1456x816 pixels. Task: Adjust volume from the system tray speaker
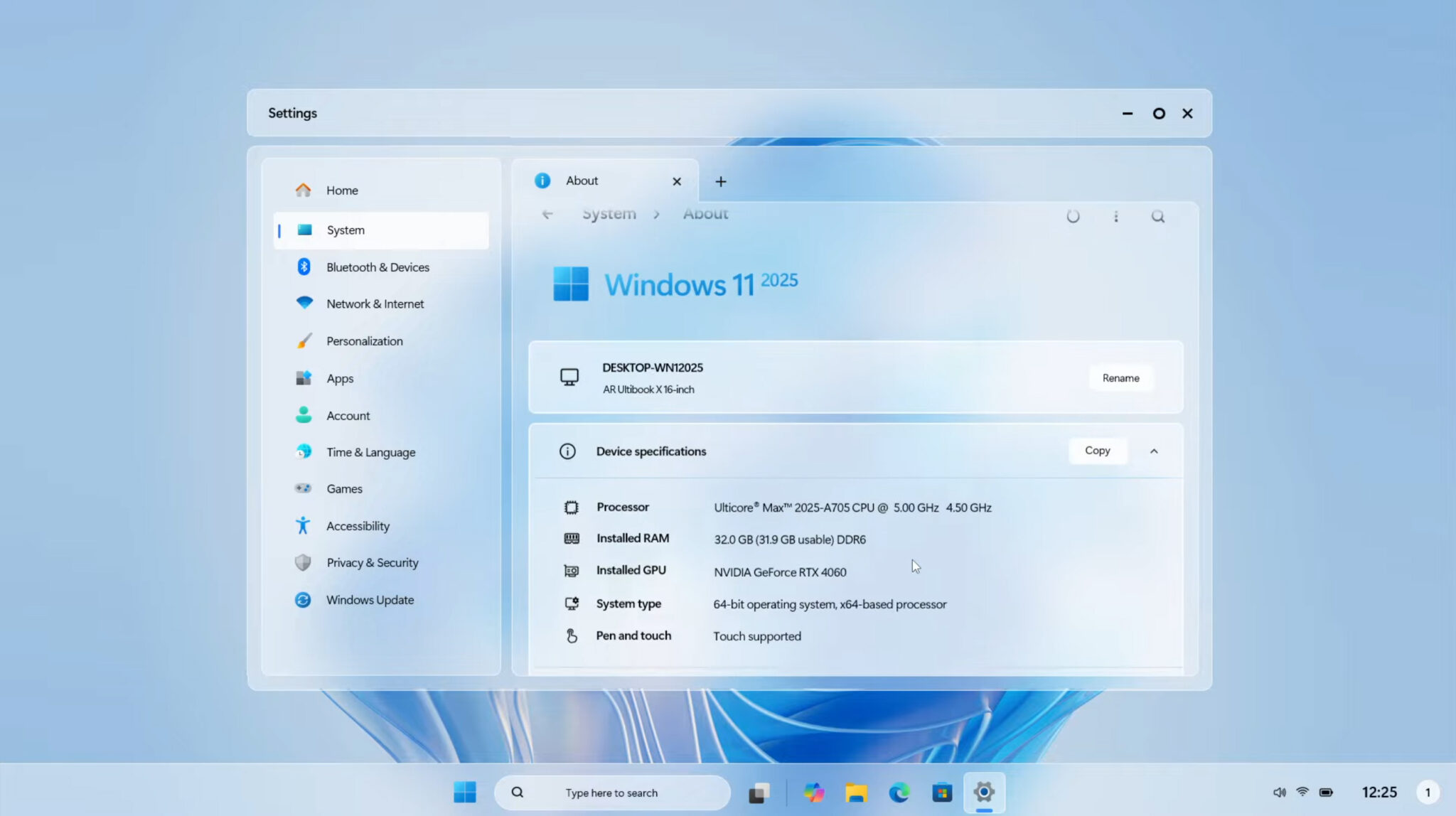[1280, 791]
